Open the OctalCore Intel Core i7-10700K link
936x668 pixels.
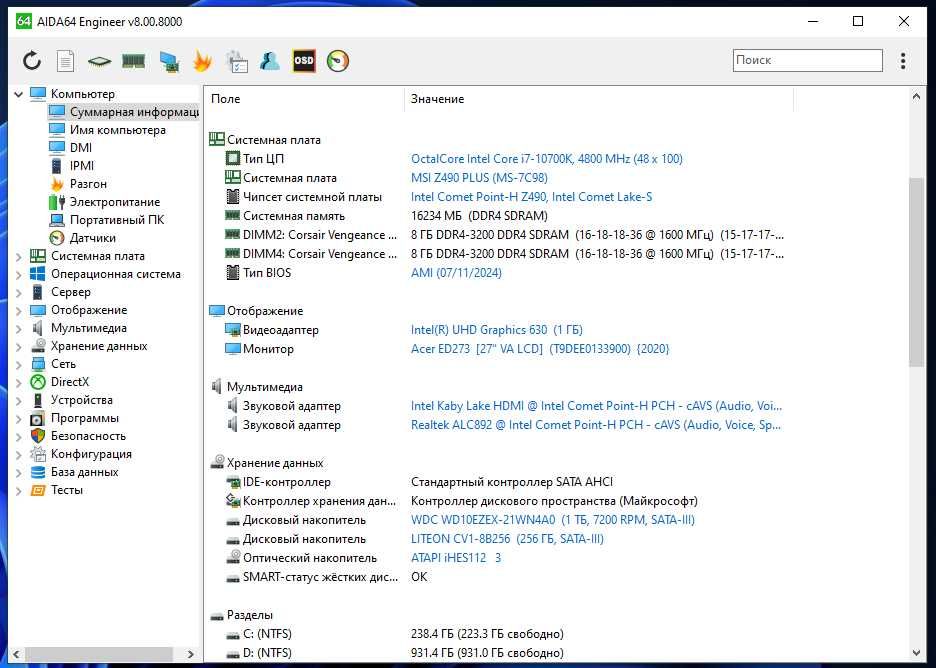[x=546, y=159]
